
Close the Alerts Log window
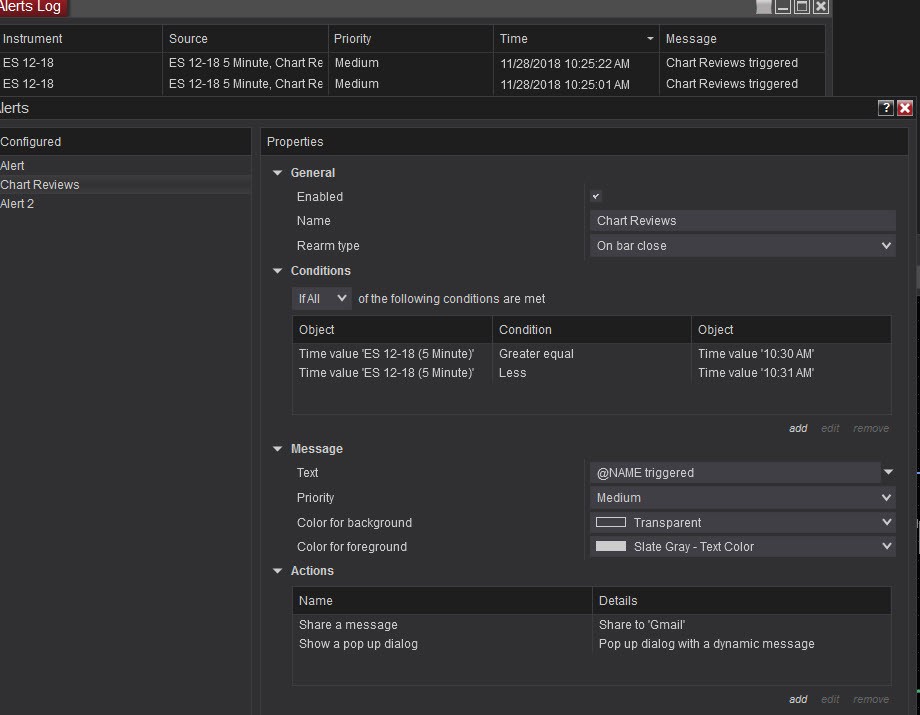[x=820, y=6]
